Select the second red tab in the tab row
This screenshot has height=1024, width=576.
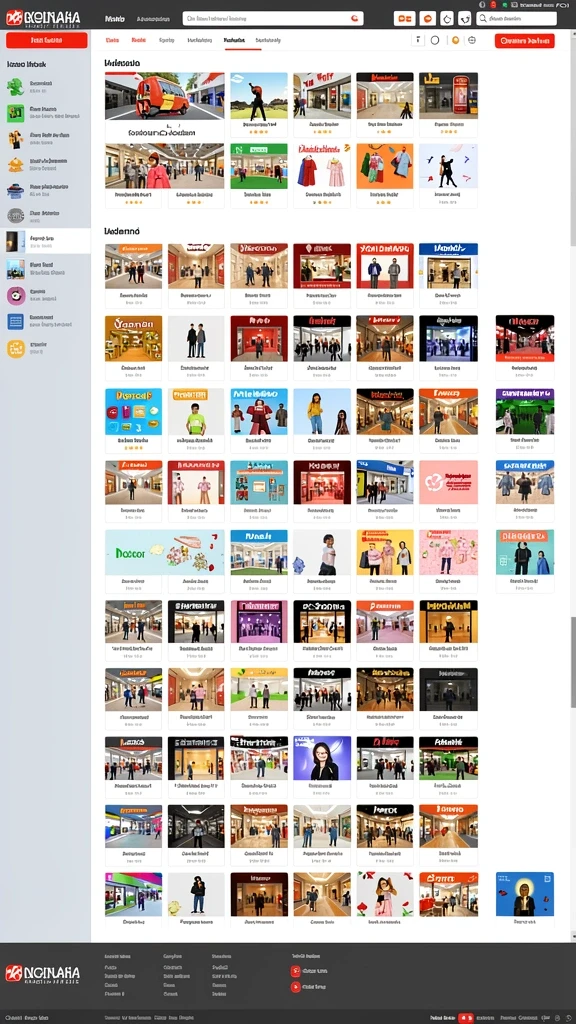pos(138,40)
